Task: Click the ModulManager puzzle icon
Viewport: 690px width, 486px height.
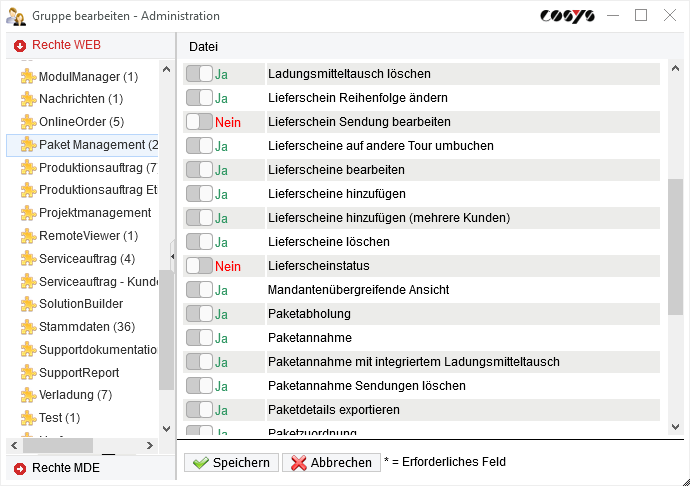Action: coord(28,77)
